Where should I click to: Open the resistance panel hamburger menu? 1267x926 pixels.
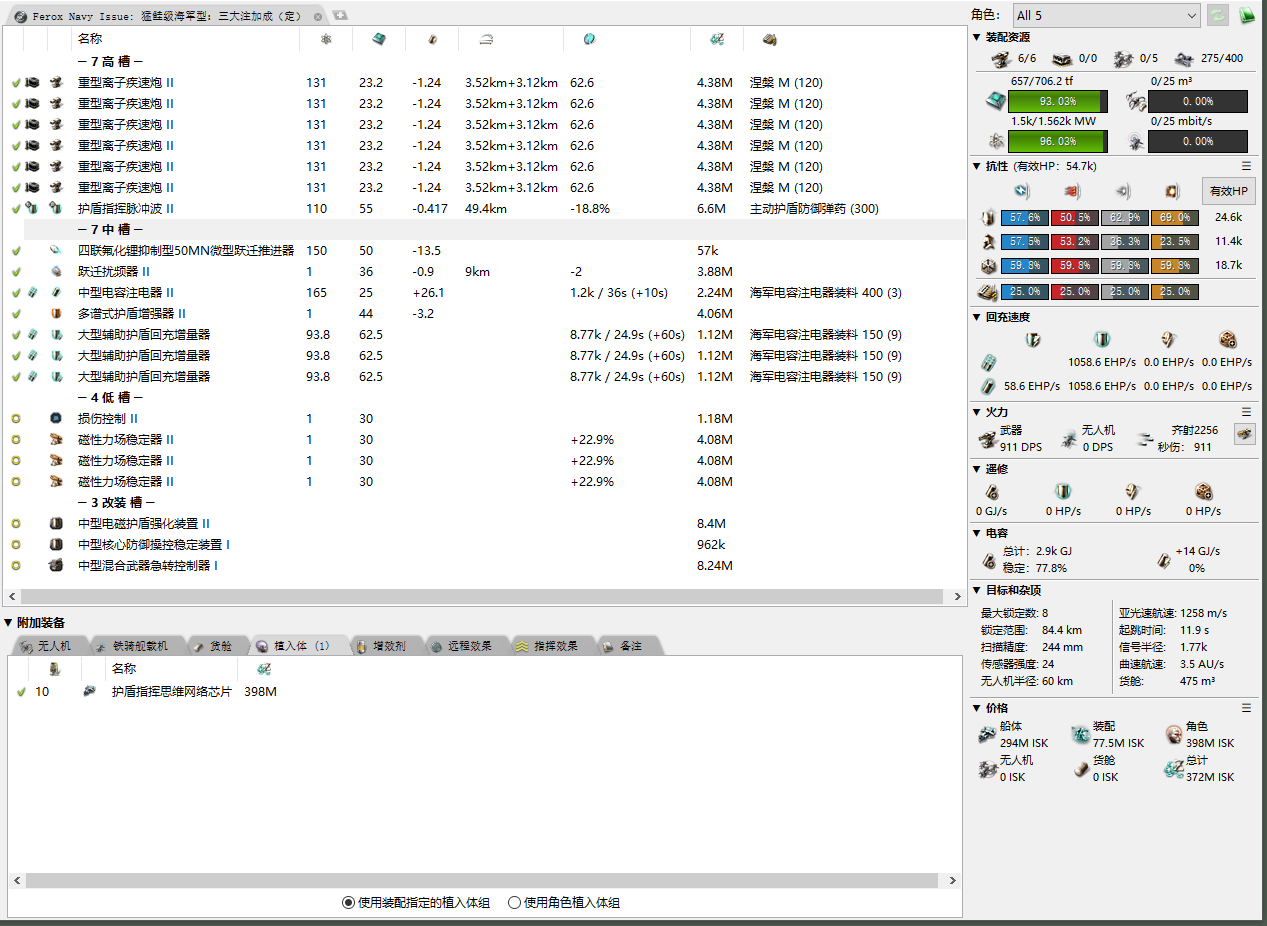point(1246,166)
